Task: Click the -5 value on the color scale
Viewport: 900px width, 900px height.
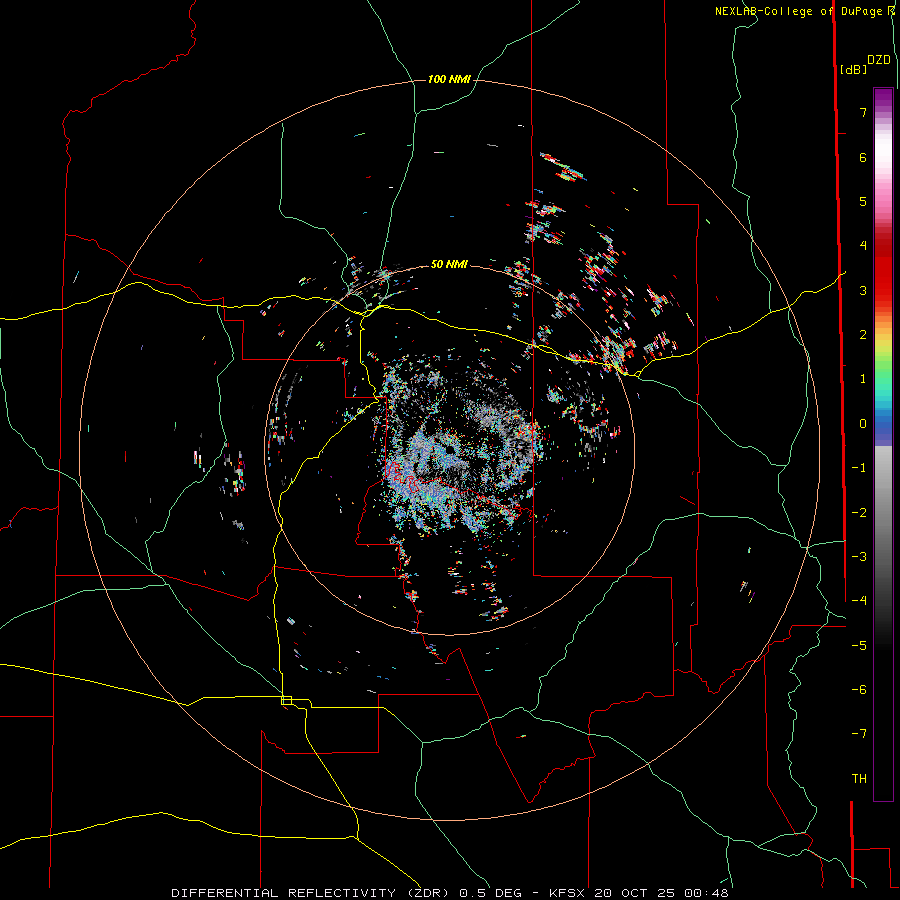Action: tap(859, 646)
